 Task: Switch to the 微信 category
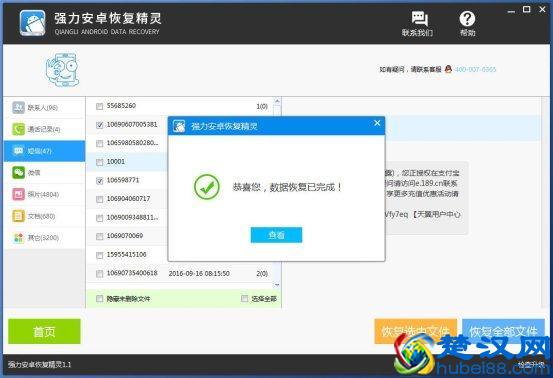[44, 173]
